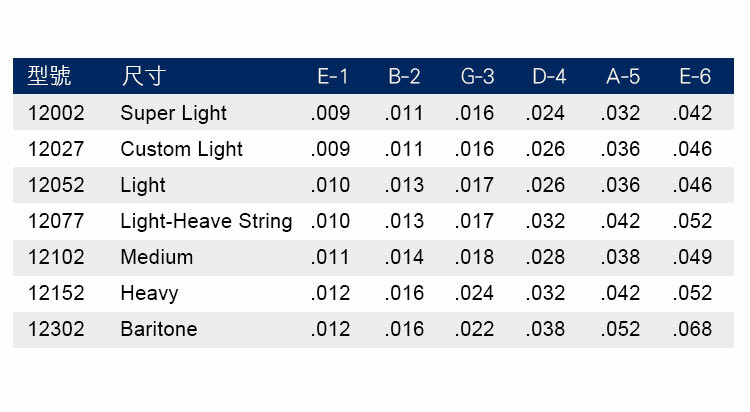Click the 型號 column header

[50, 77]
